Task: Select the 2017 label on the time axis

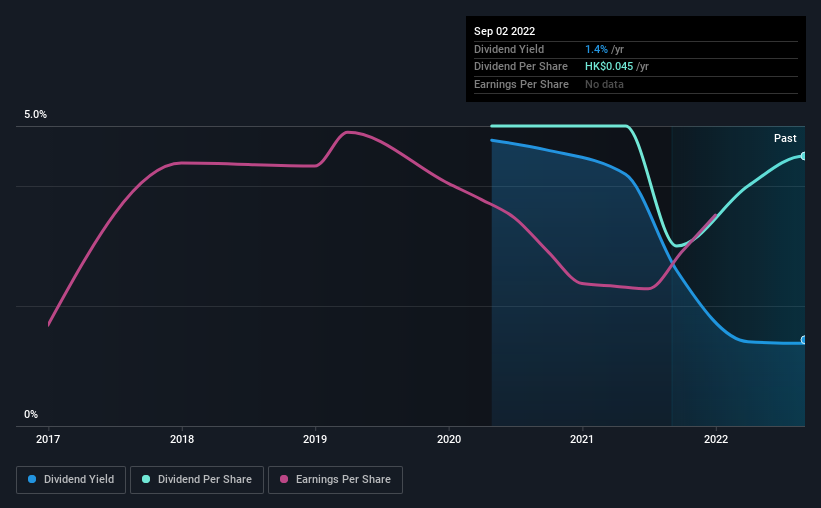Action: pyautogui.click(x=48, y=439)
